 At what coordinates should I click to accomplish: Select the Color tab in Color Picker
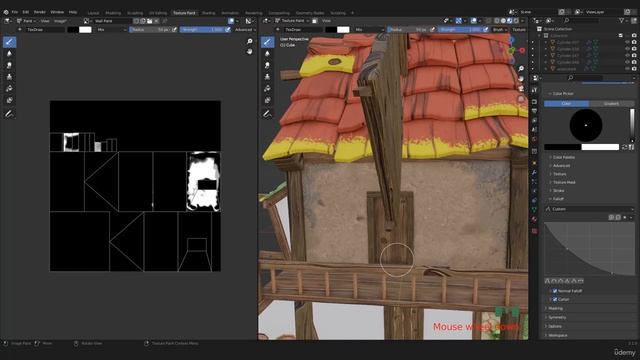(567, 104)
